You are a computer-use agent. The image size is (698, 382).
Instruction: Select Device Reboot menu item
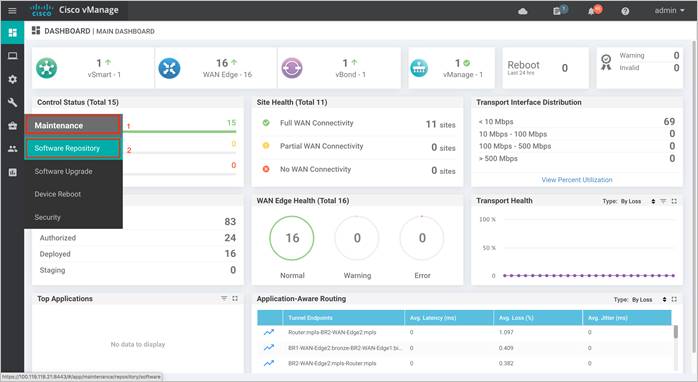[73, 194]
